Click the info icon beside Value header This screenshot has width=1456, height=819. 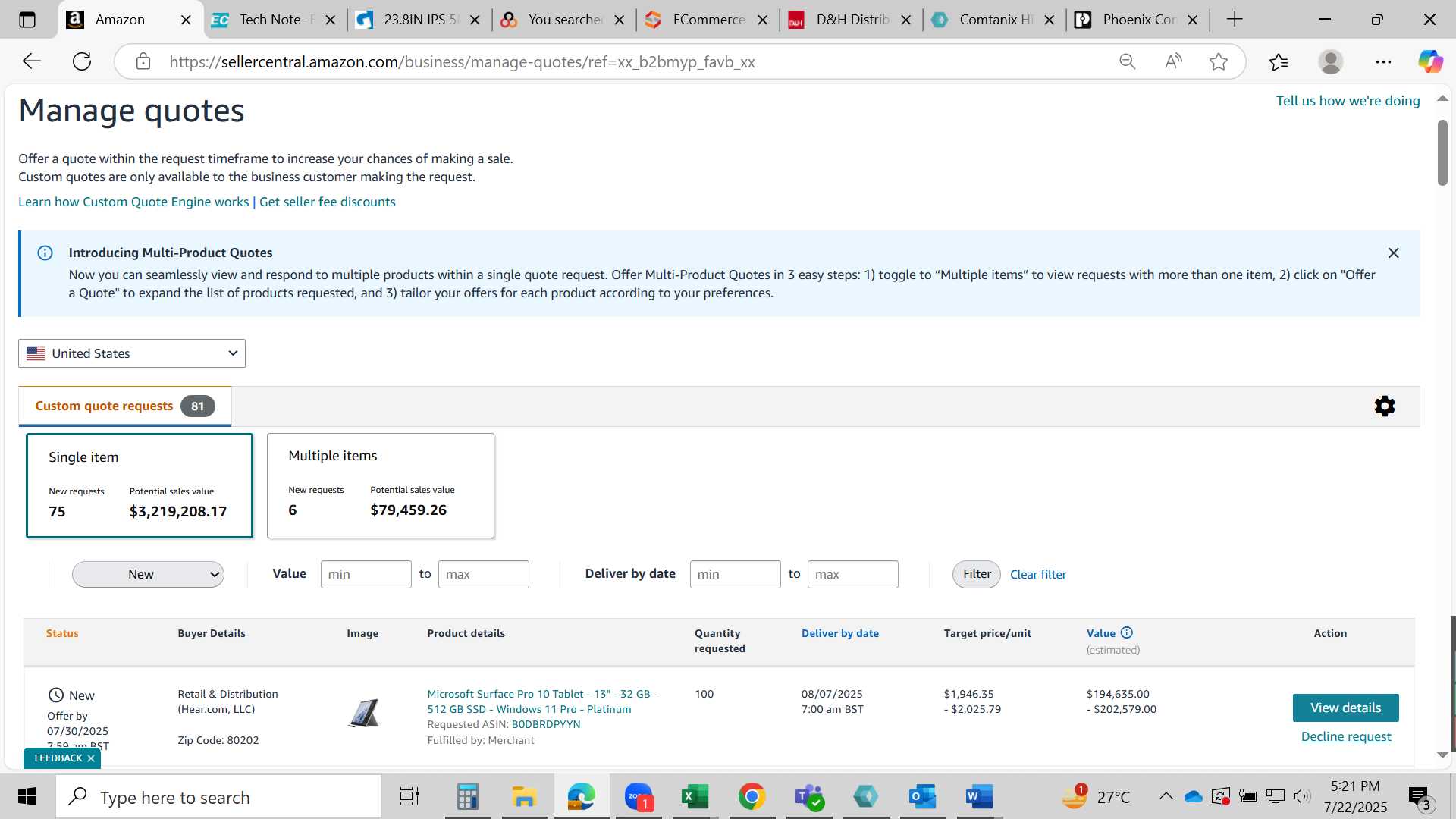click(x=1127, y=632)
